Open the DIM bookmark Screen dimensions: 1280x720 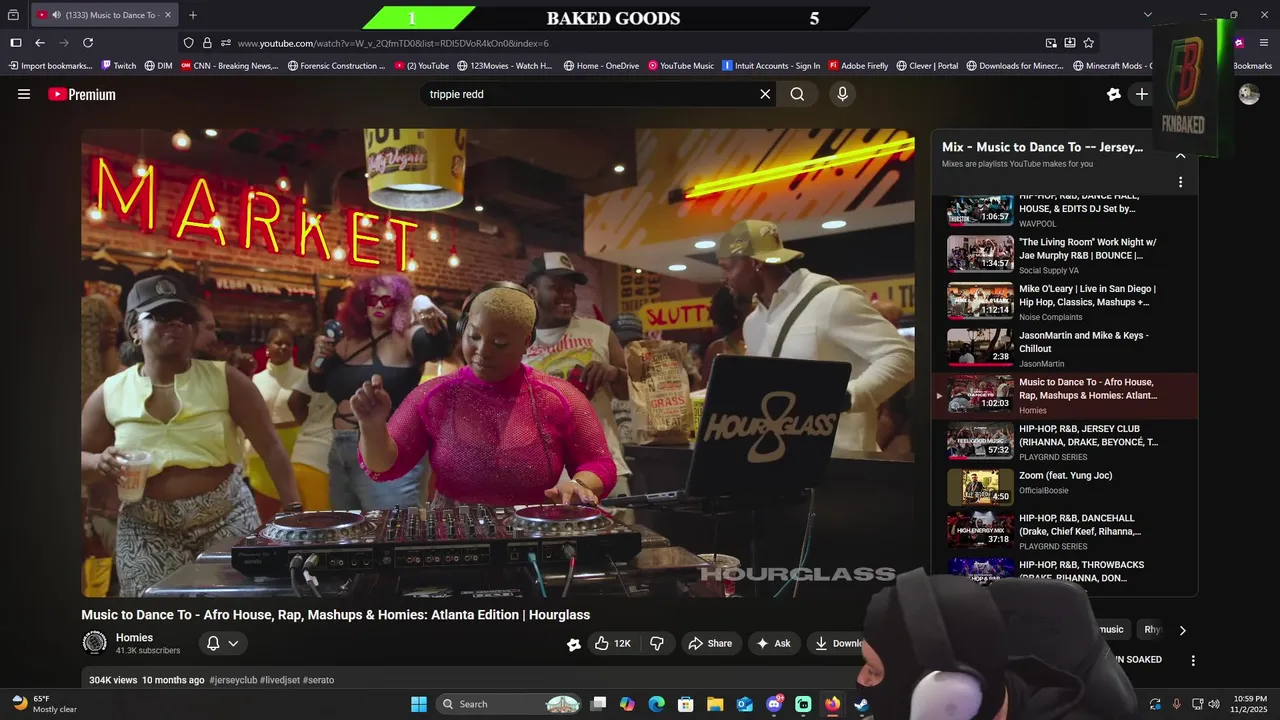click(158, 66)
